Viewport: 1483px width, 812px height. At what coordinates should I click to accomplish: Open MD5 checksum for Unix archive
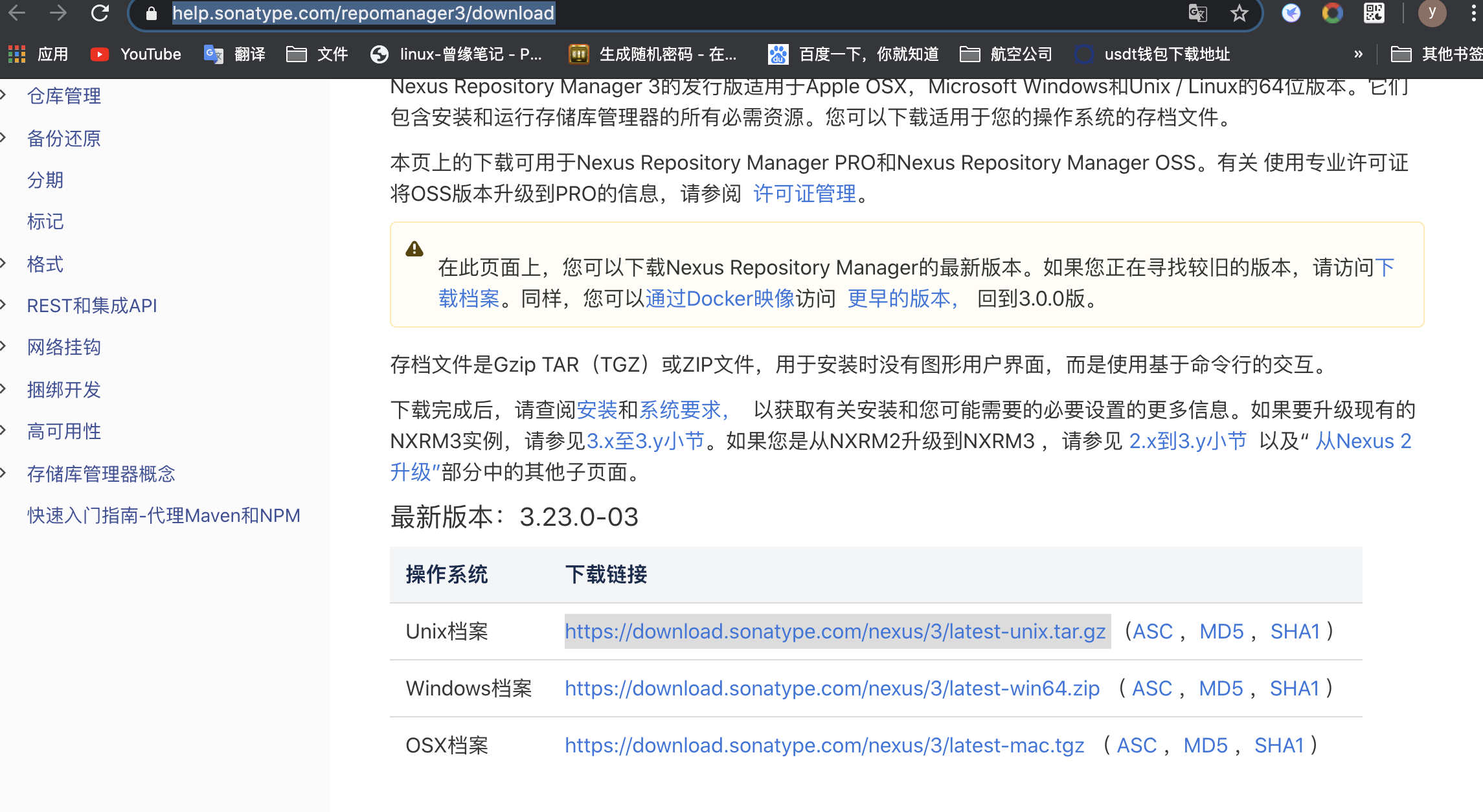tap(1222, 631)
